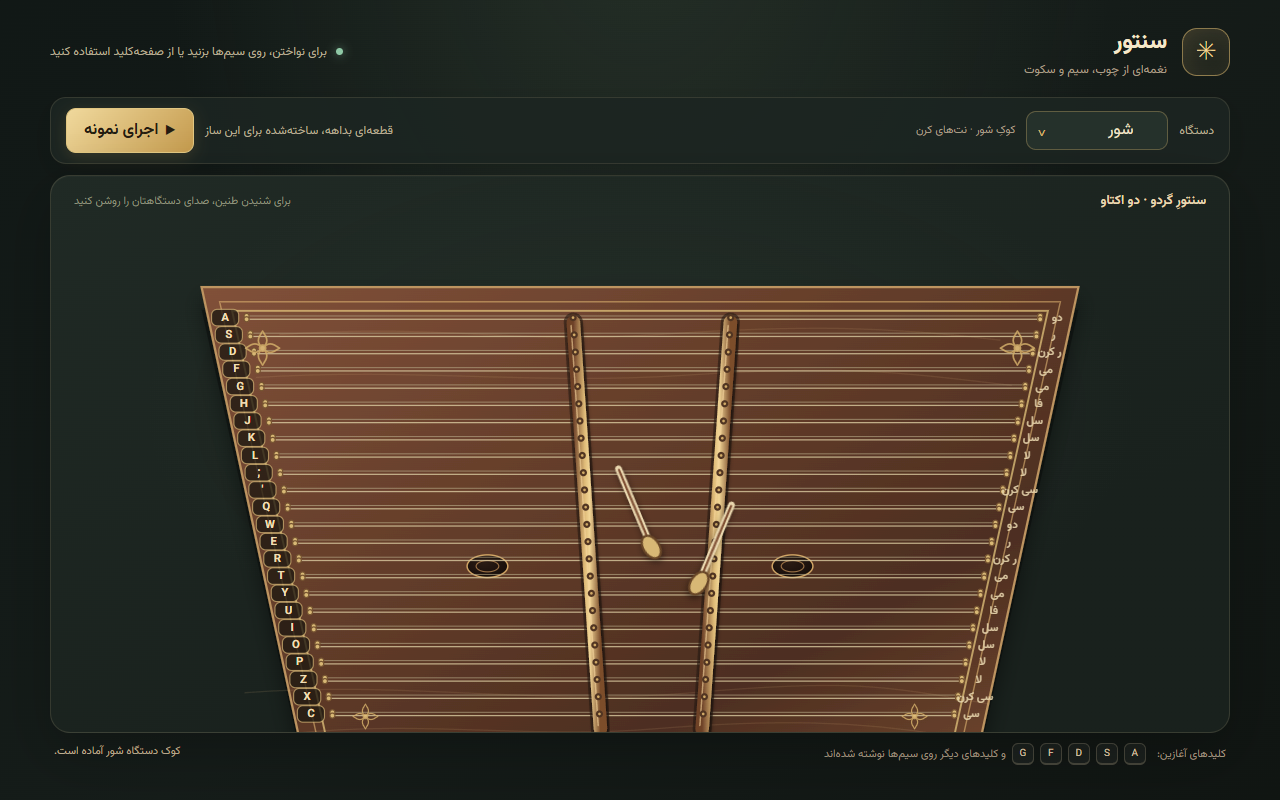Click the subtitle نغمه‌ای از چوب، سیم و سکوت

pyautogui.click(x=1095, y=69)
